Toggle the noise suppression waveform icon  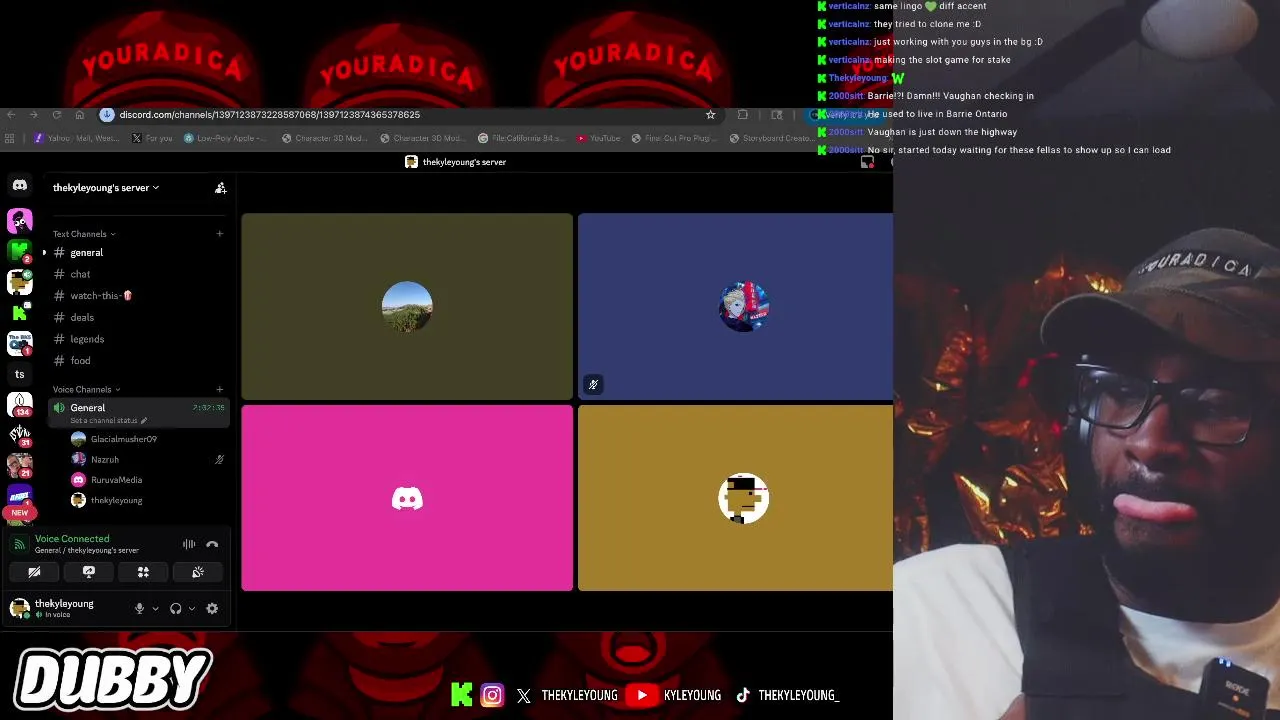tap(189, 545)
